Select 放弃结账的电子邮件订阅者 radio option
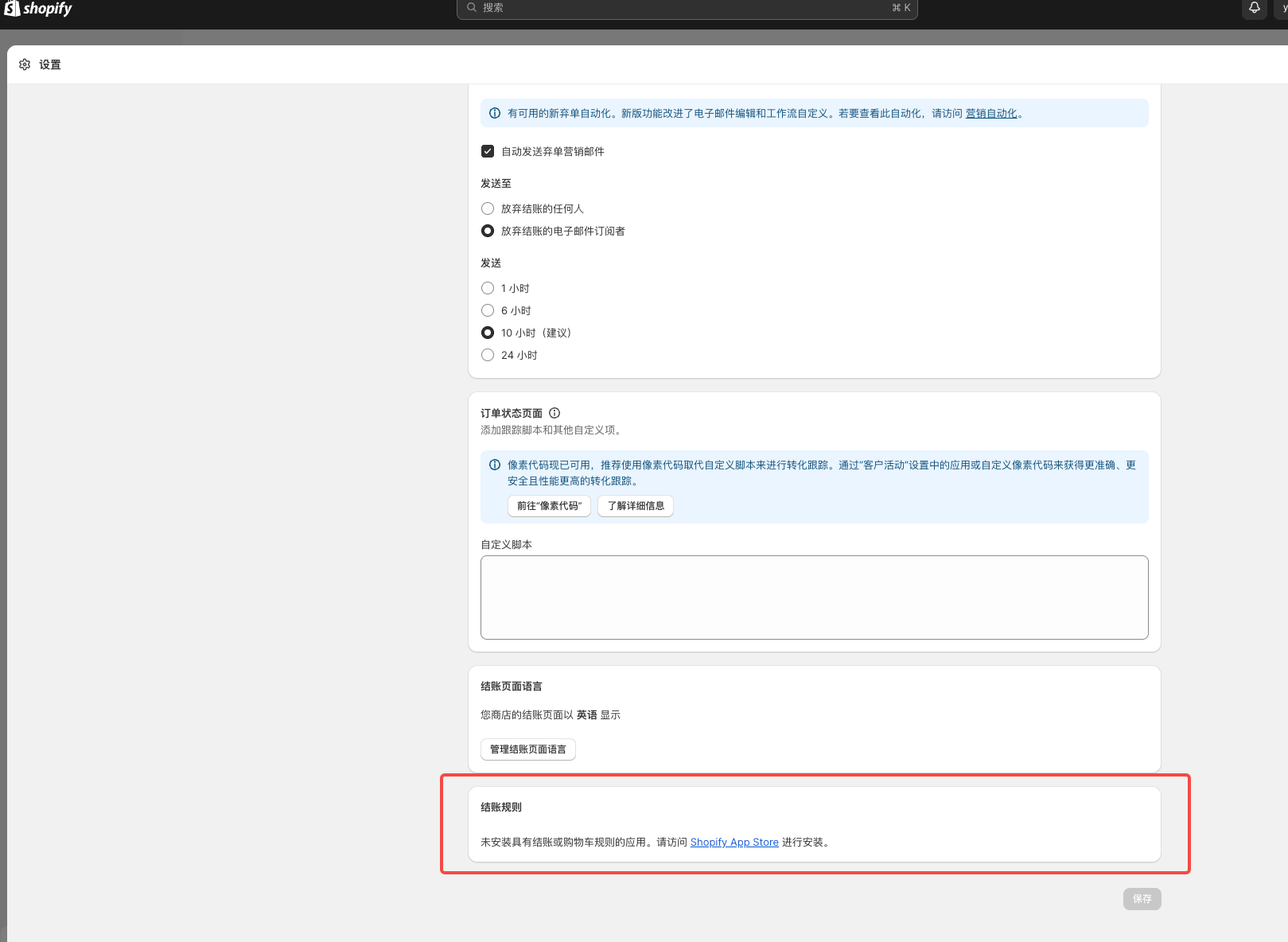Image resolution: width=1288 pixels, height=942 pixels. pyautogui.click(x=488, y=231)
